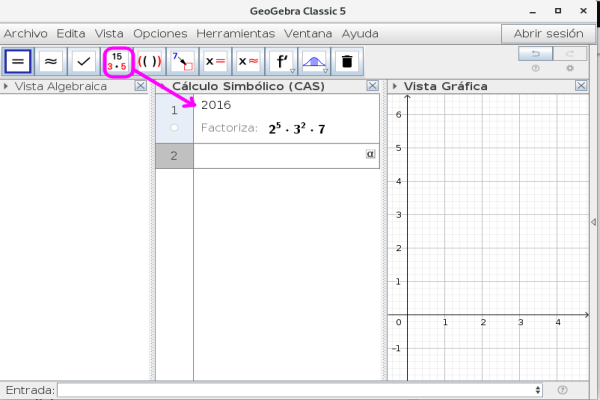
Task: Select the Solve numerically (x ≈) tool
Action: (x=248, y=61)
